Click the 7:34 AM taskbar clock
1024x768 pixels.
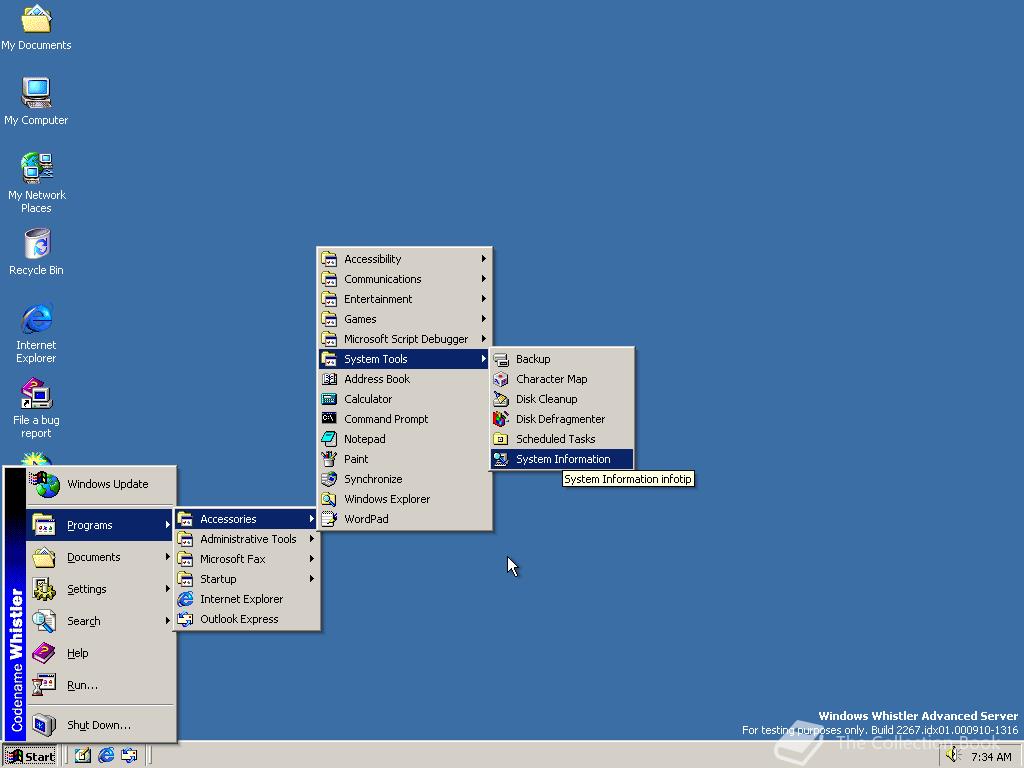(x=991, y=757)
